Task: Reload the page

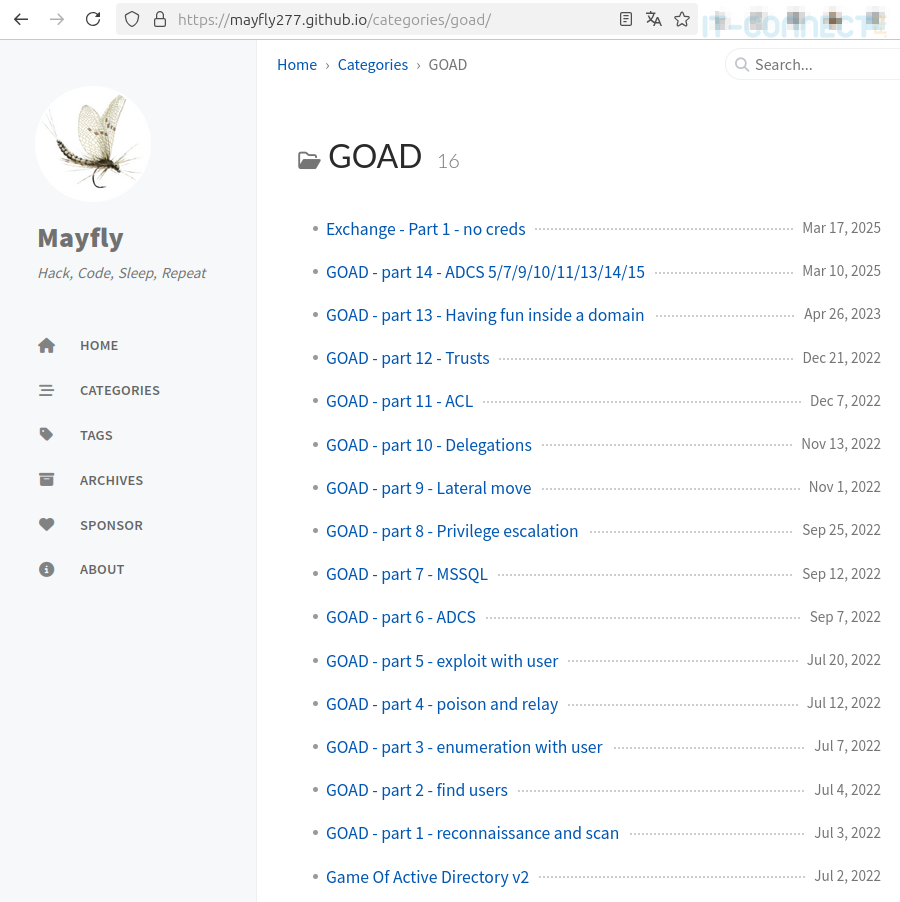Action: pyautogui.click(x=93, y=18)
